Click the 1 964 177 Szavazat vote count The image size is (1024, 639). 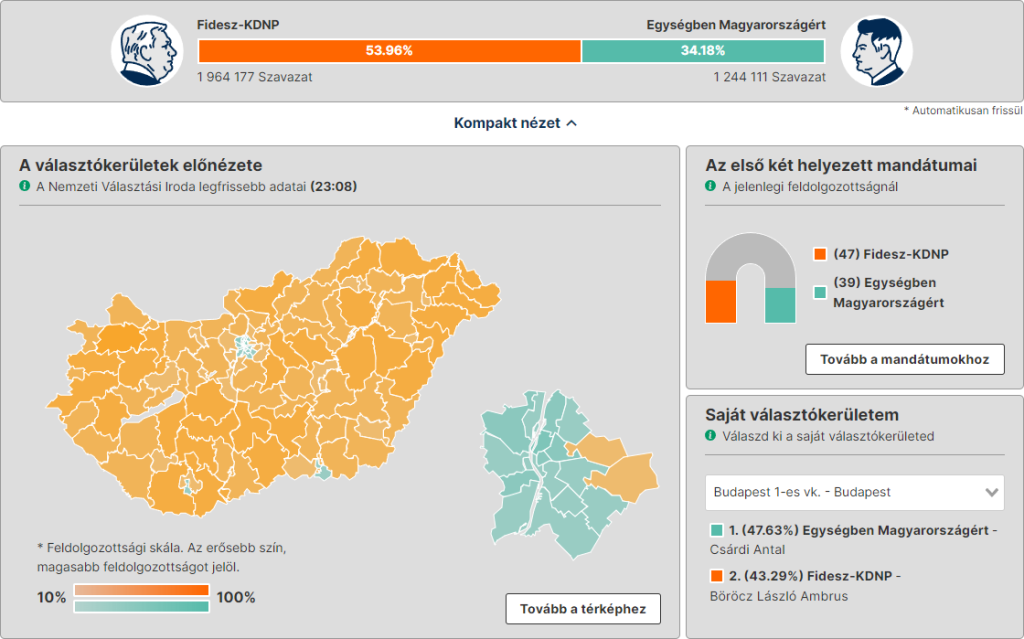pos(255,77)
